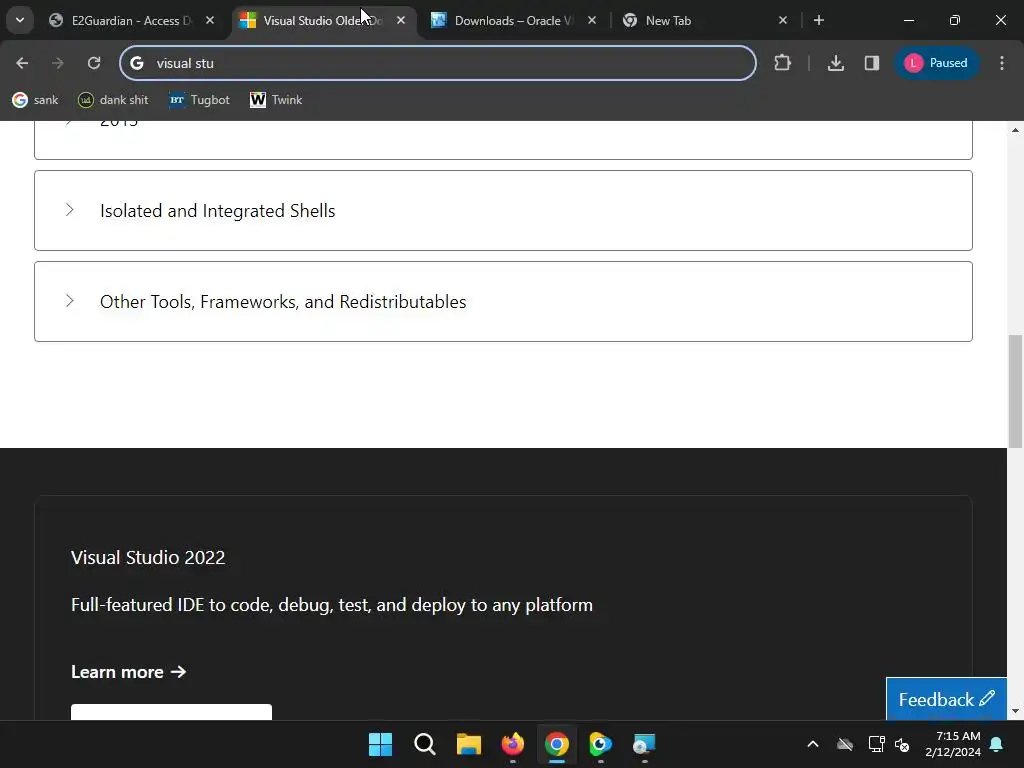Screen dimensions: 1024x768
Task: Open the Chrome three-dot menu
Action: click(x=1002, y=63)
